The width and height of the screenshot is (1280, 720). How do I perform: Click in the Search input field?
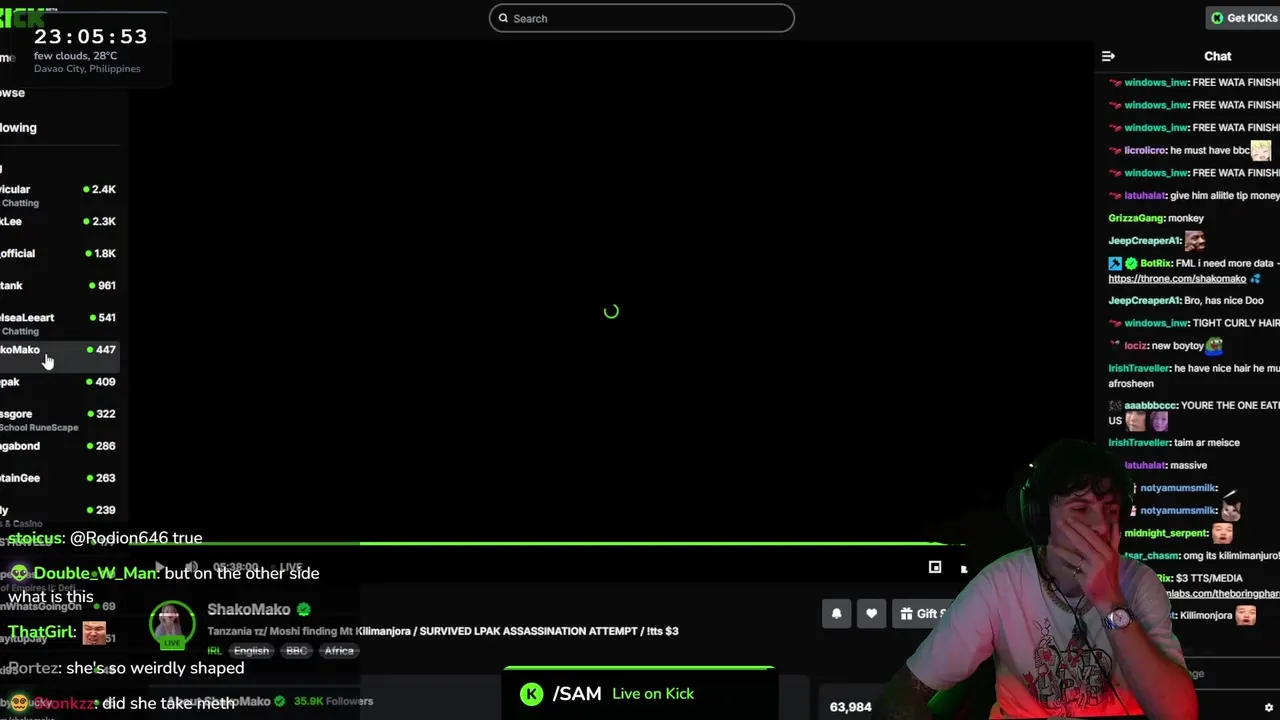point(642,18)
